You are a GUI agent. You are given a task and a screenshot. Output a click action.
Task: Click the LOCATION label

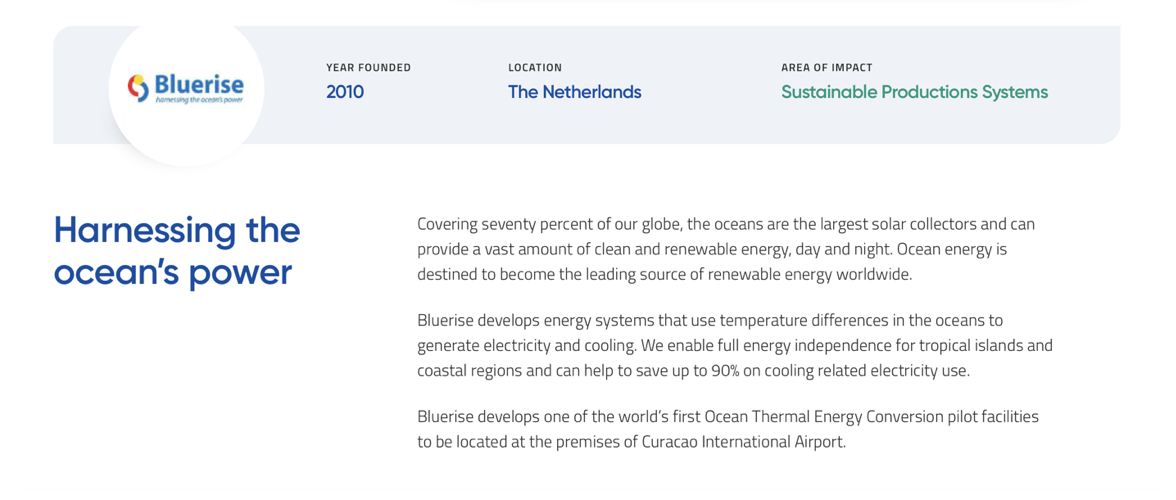[535, 68]
